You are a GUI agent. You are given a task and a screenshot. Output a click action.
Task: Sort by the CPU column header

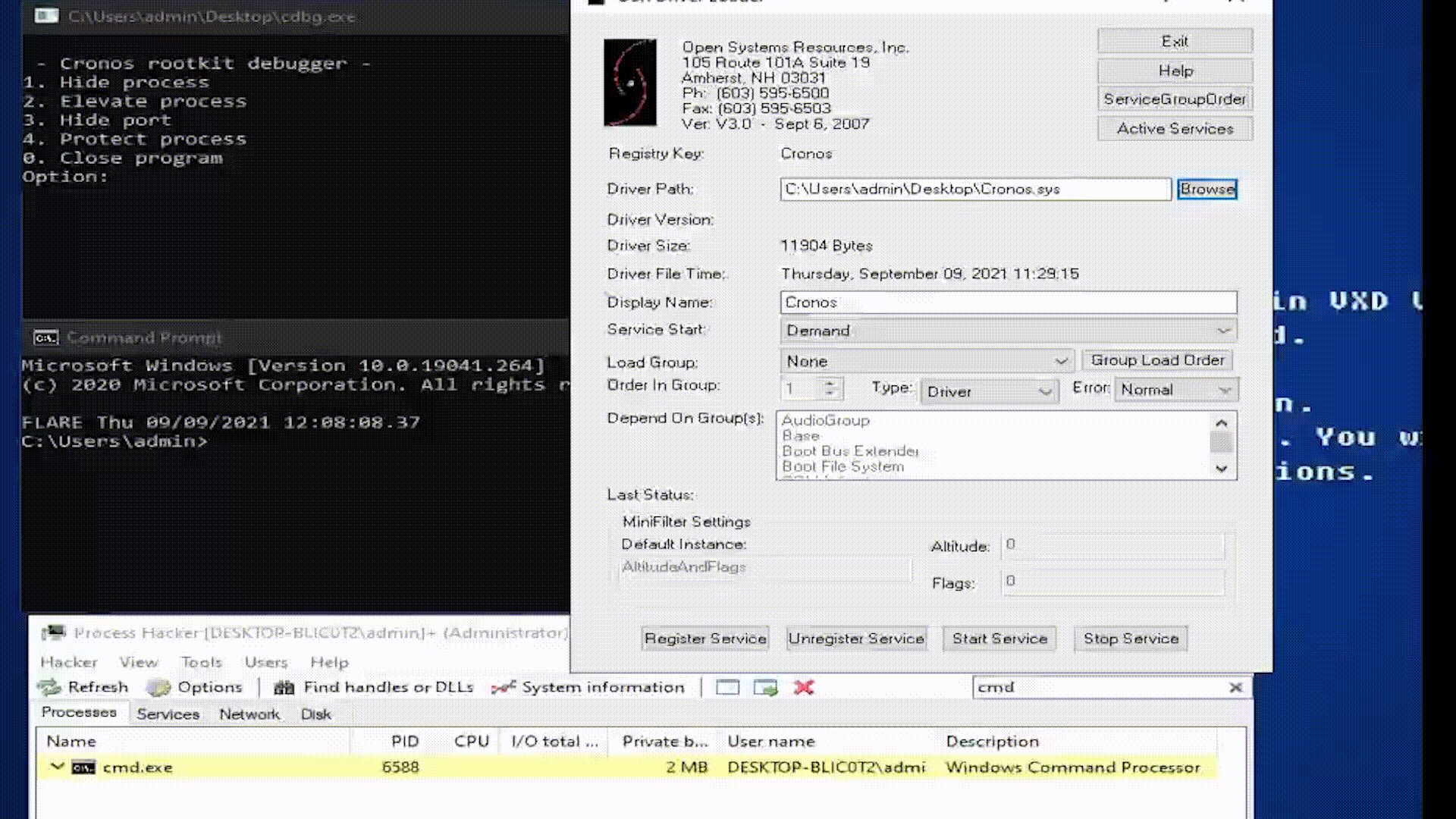[x=461, y=741]
